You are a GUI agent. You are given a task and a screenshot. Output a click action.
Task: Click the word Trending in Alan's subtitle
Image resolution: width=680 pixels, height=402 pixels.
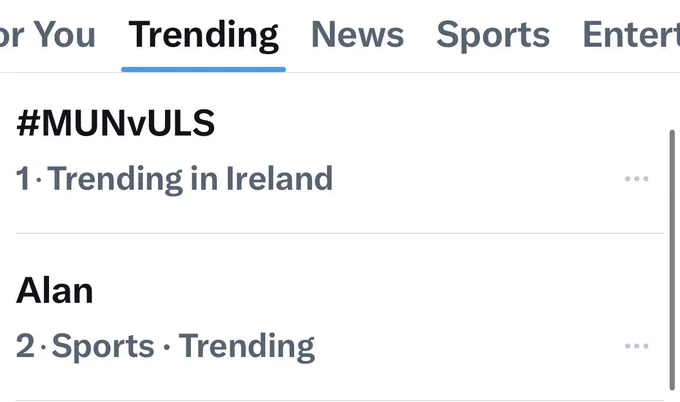[247, 346]
